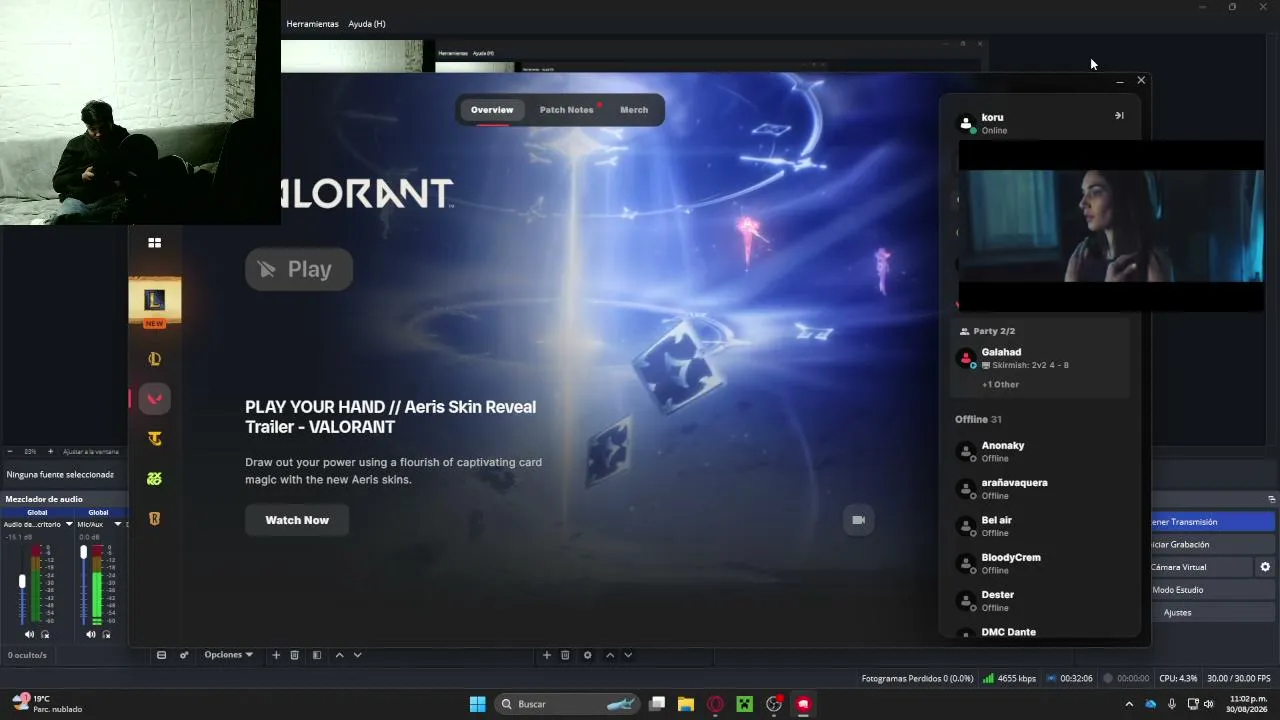This screenshot has width=1280, height=720.
Task: Click 'Ajustar a la ventana' zoom option
Action: tap(91, 452)
